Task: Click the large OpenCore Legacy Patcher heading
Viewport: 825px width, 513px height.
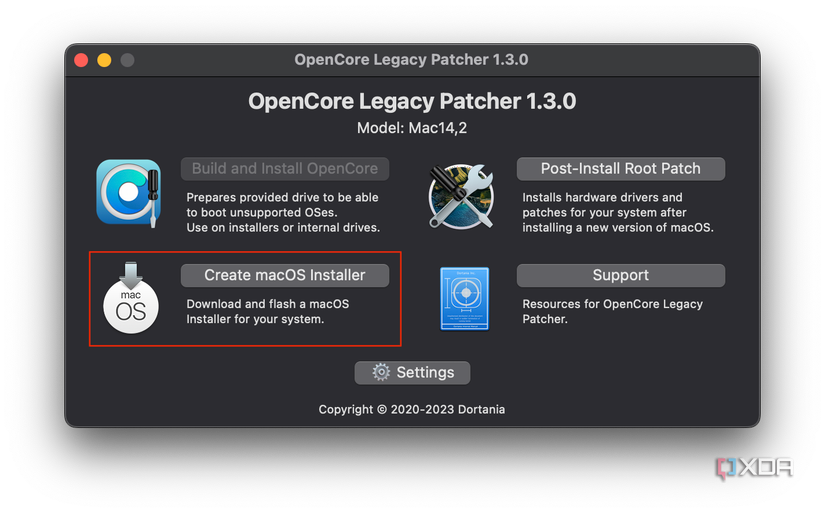Action: [x=412, y=101]
